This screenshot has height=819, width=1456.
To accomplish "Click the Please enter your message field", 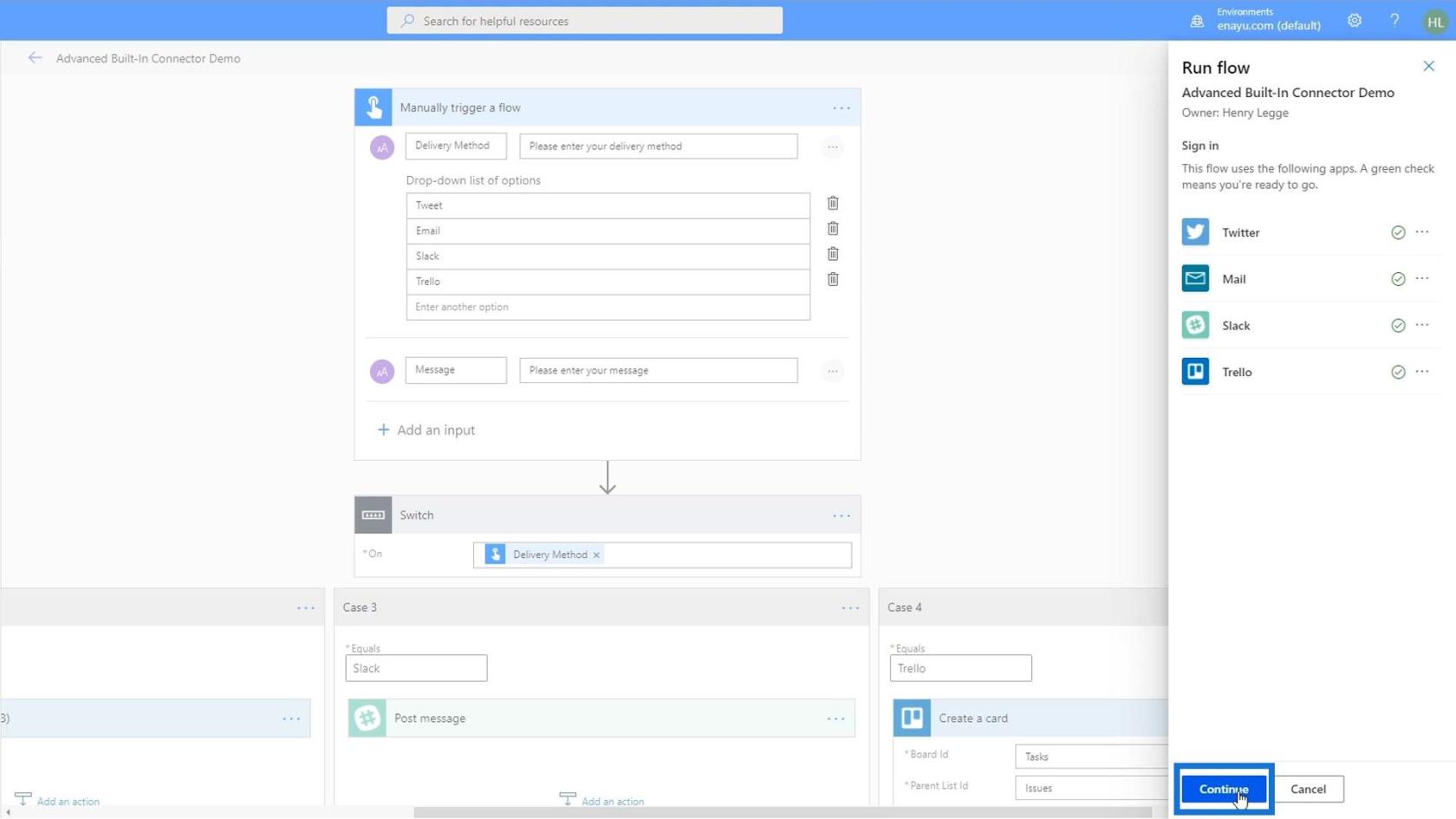I will tap(659, 370).
